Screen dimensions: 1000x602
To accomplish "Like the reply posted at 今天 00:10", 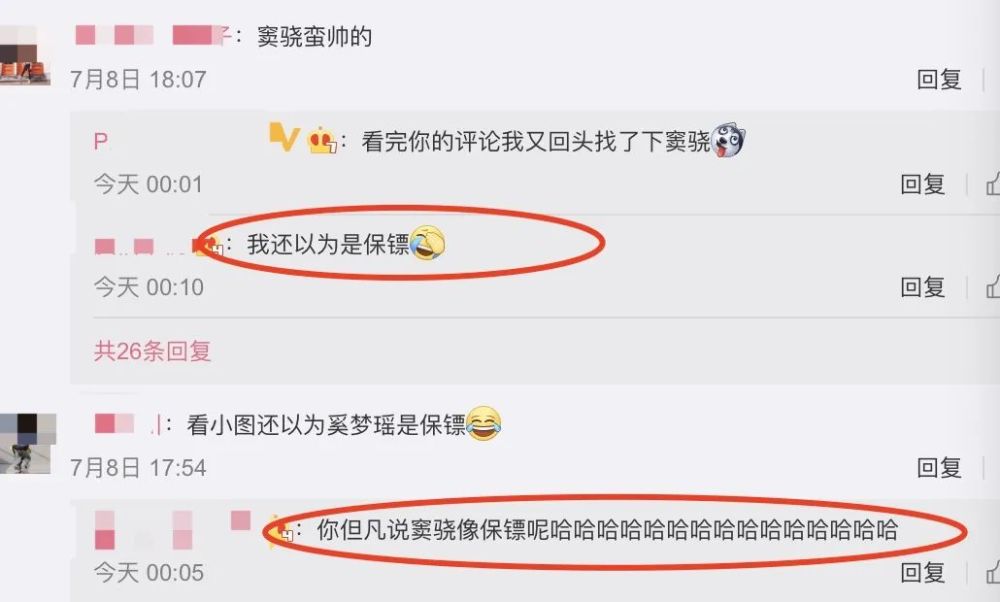I will [x=992, y=287].
